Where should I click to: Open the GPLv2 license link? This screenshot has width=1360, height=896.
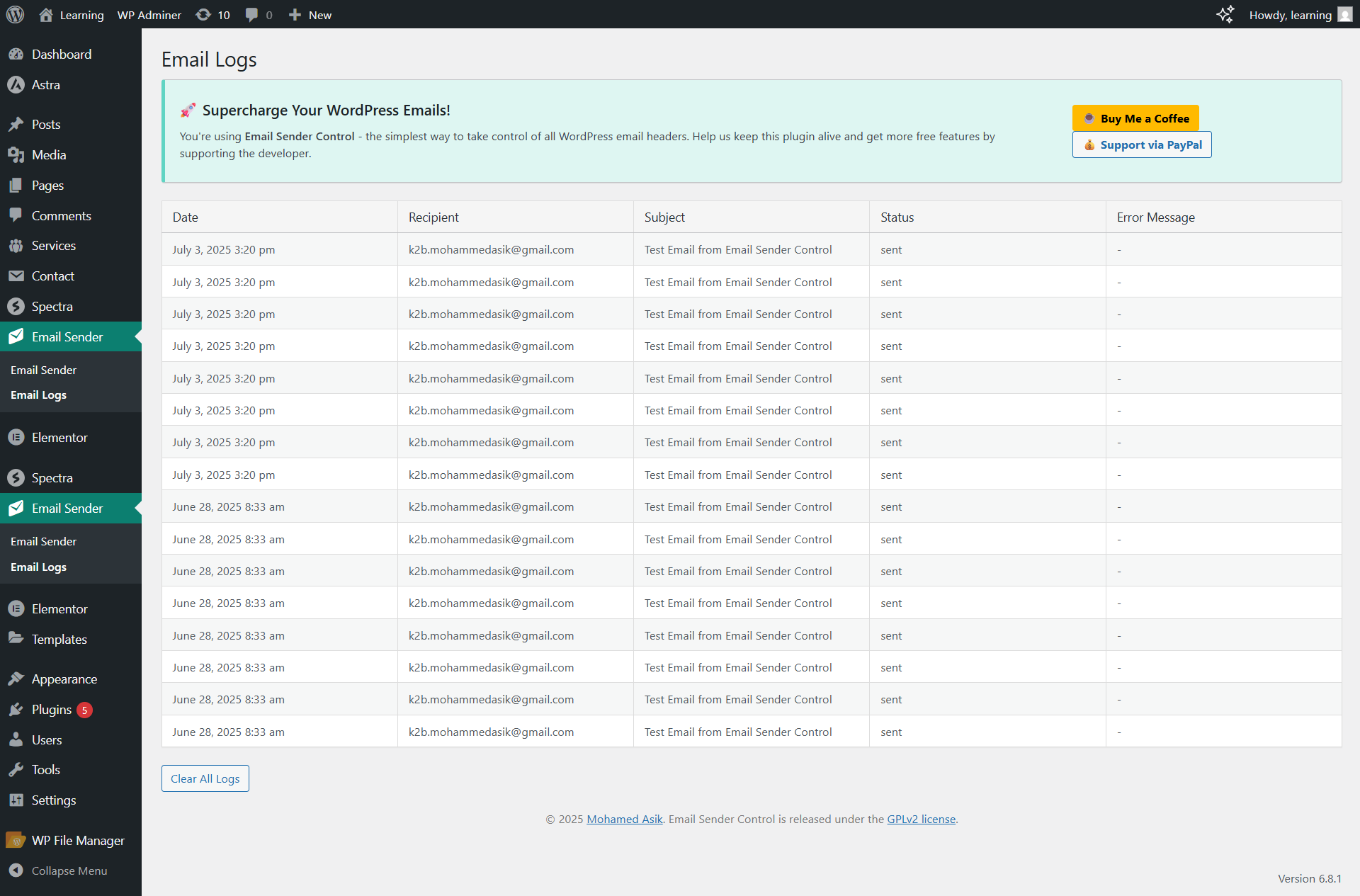coord(921,819)
